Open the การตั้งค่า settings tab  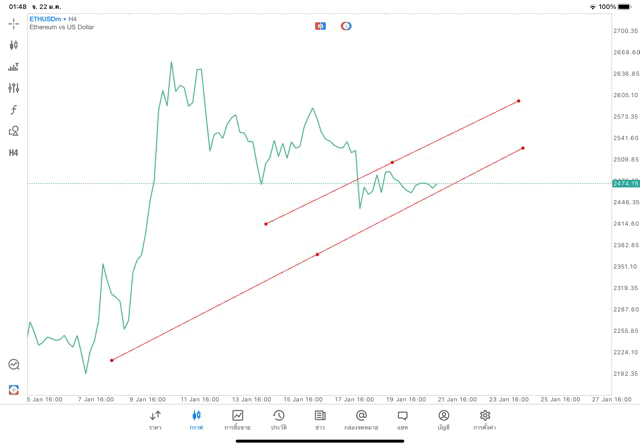485,419
